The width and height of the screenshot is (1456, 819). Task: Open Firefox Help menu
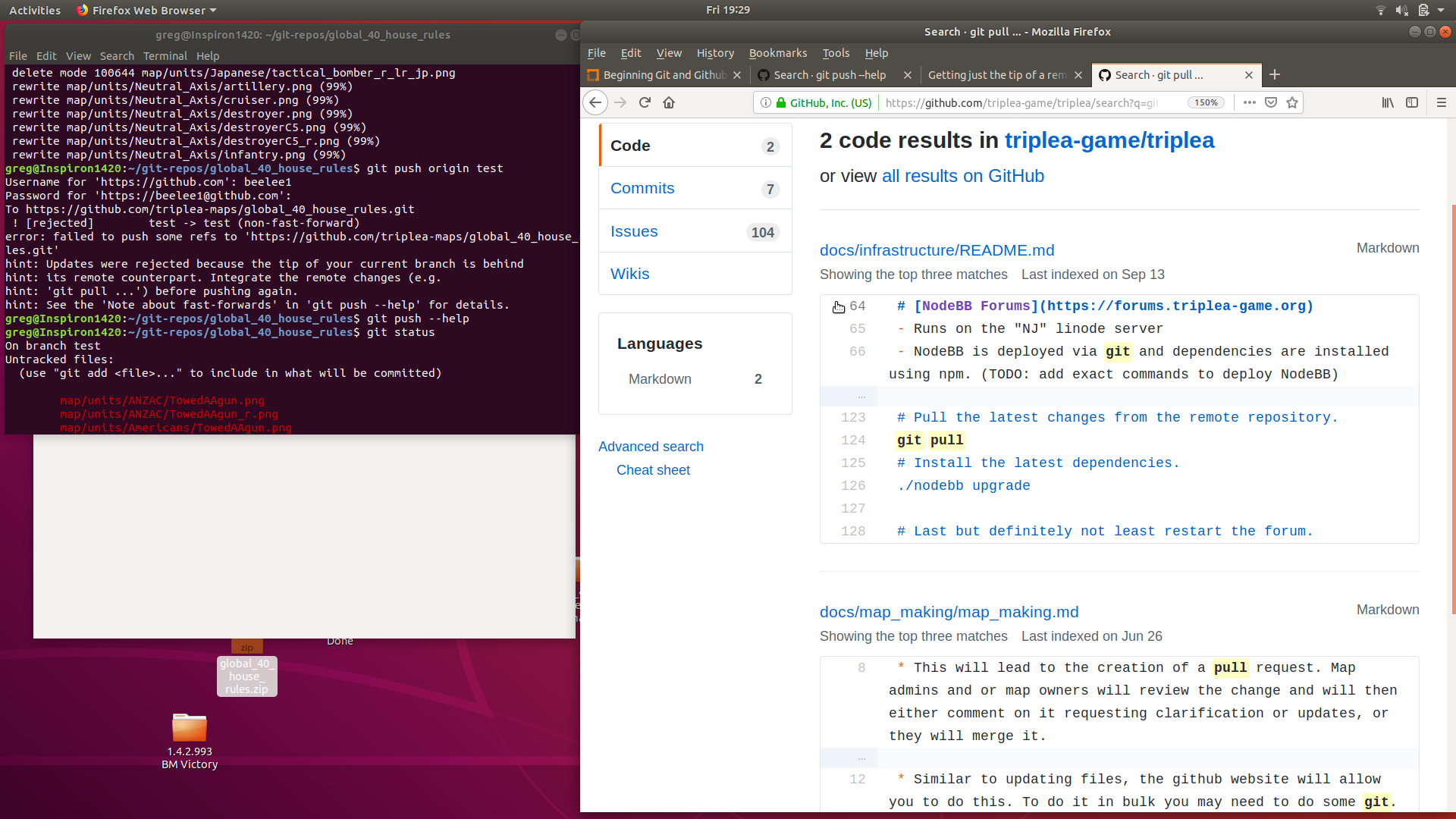(877, 53)
